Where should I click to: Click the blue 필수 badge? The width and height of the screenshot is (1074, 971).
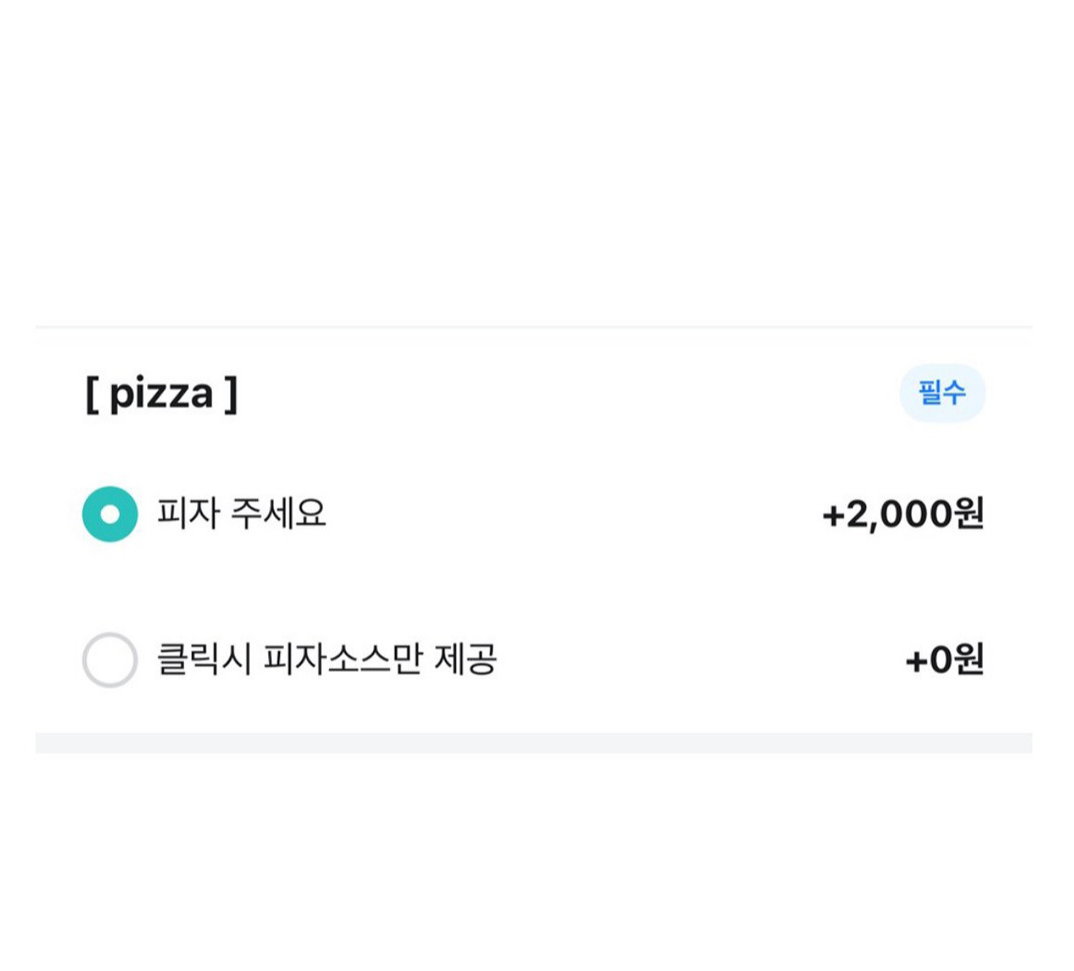(942, 393)
